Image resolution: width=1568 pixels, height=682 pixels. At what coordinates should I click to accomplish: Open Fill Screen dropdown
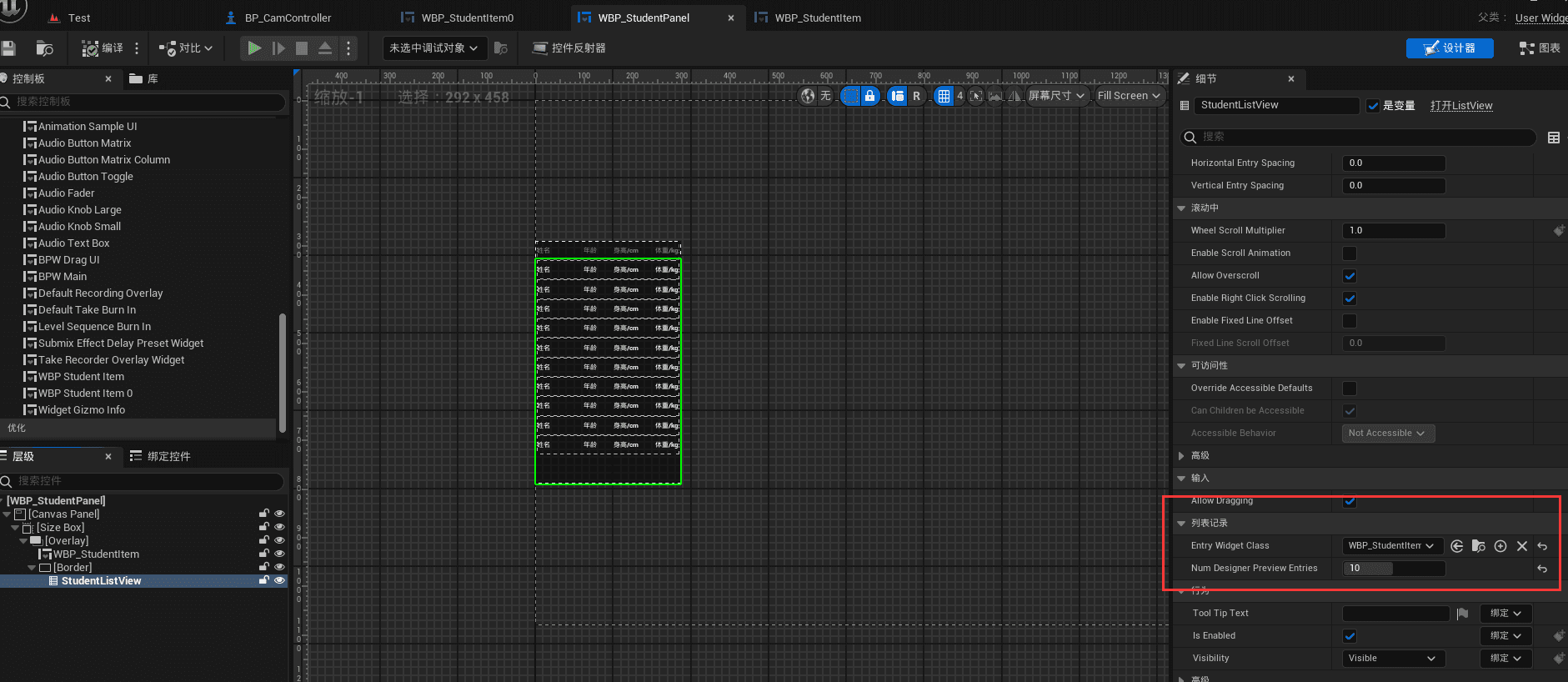1129,96
